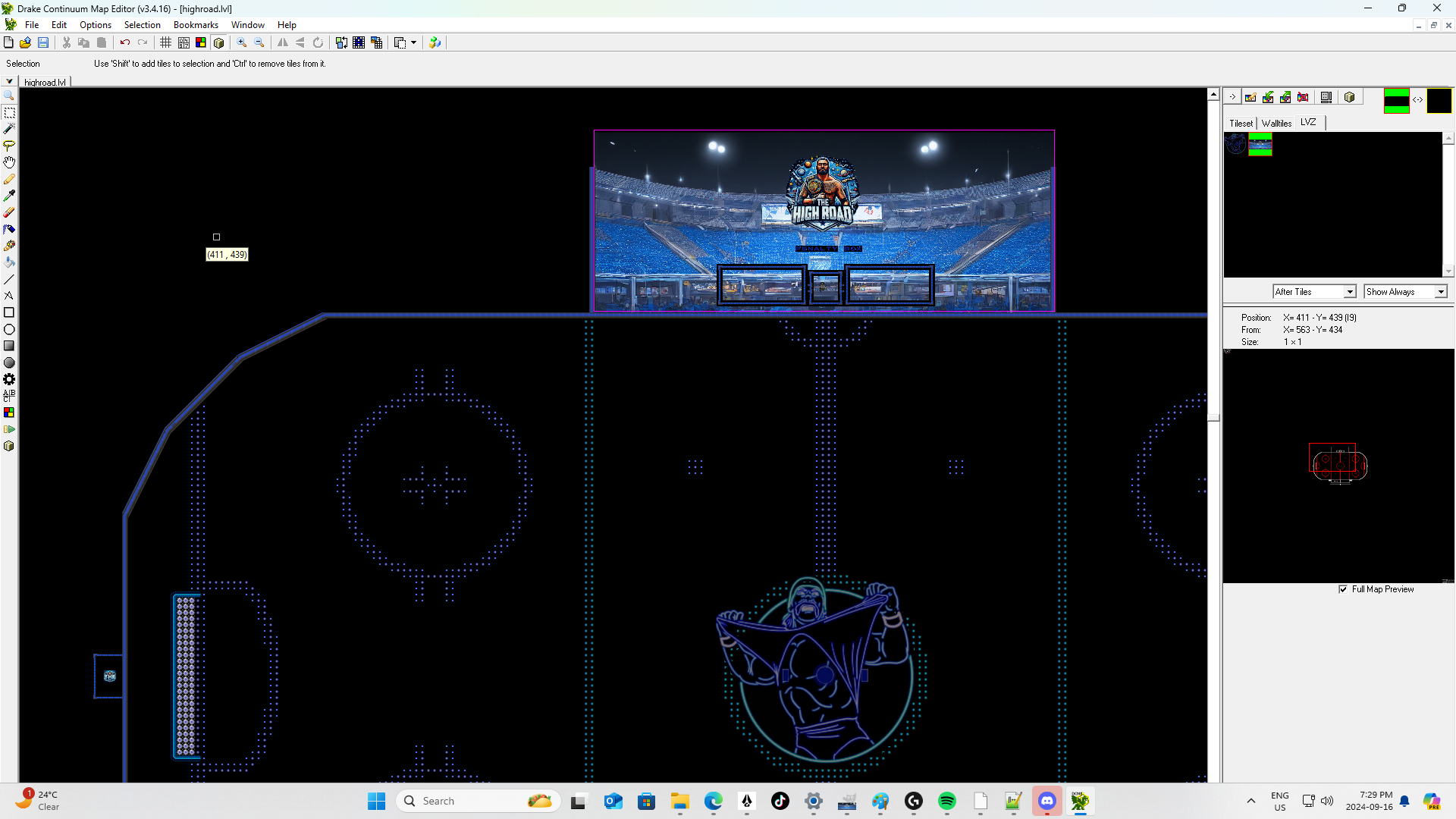
Task: Toggle the Full Map Preview checkbox
Action: pos(1343,589)
